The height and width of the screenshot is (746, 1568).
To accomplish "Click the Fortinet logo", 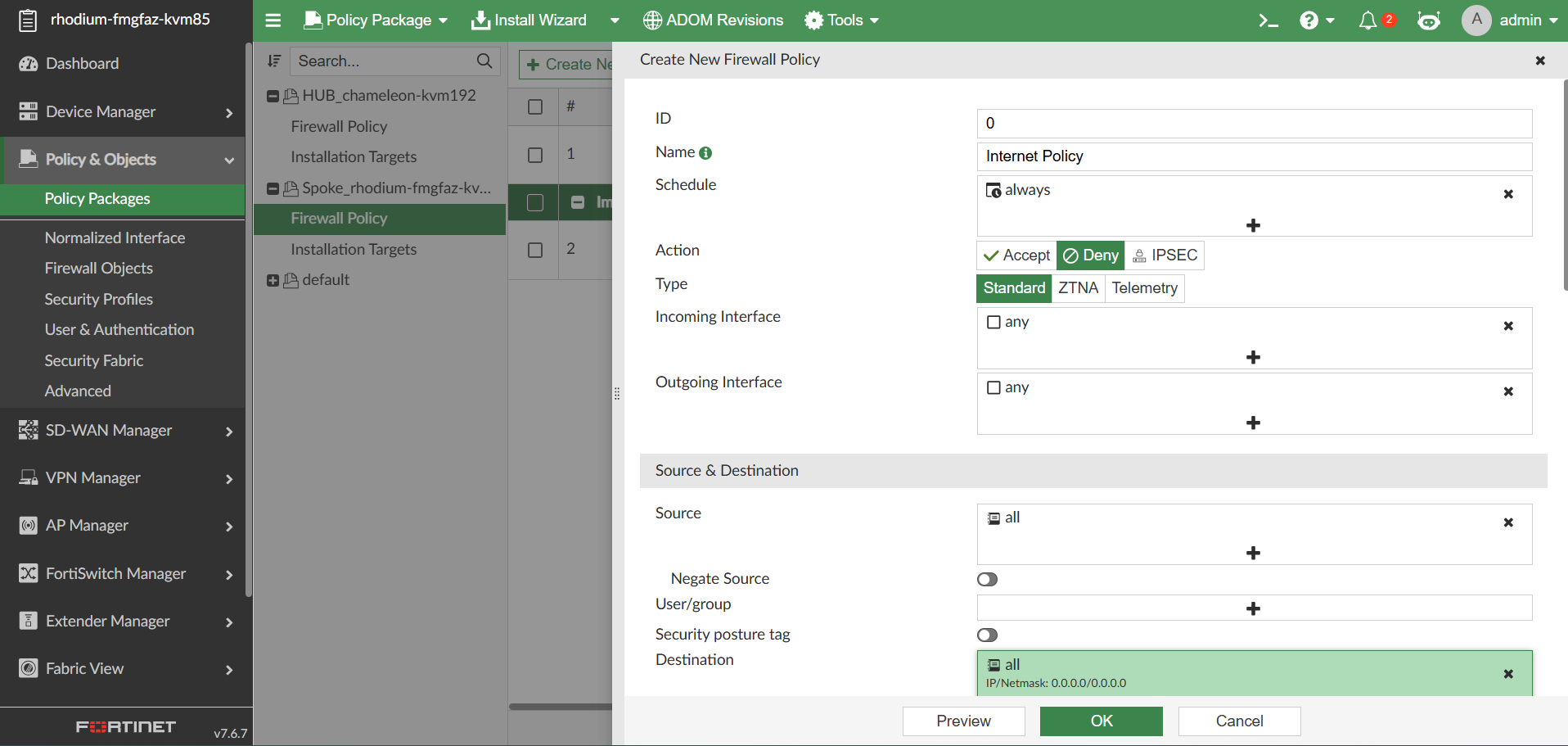I will 126,727.
